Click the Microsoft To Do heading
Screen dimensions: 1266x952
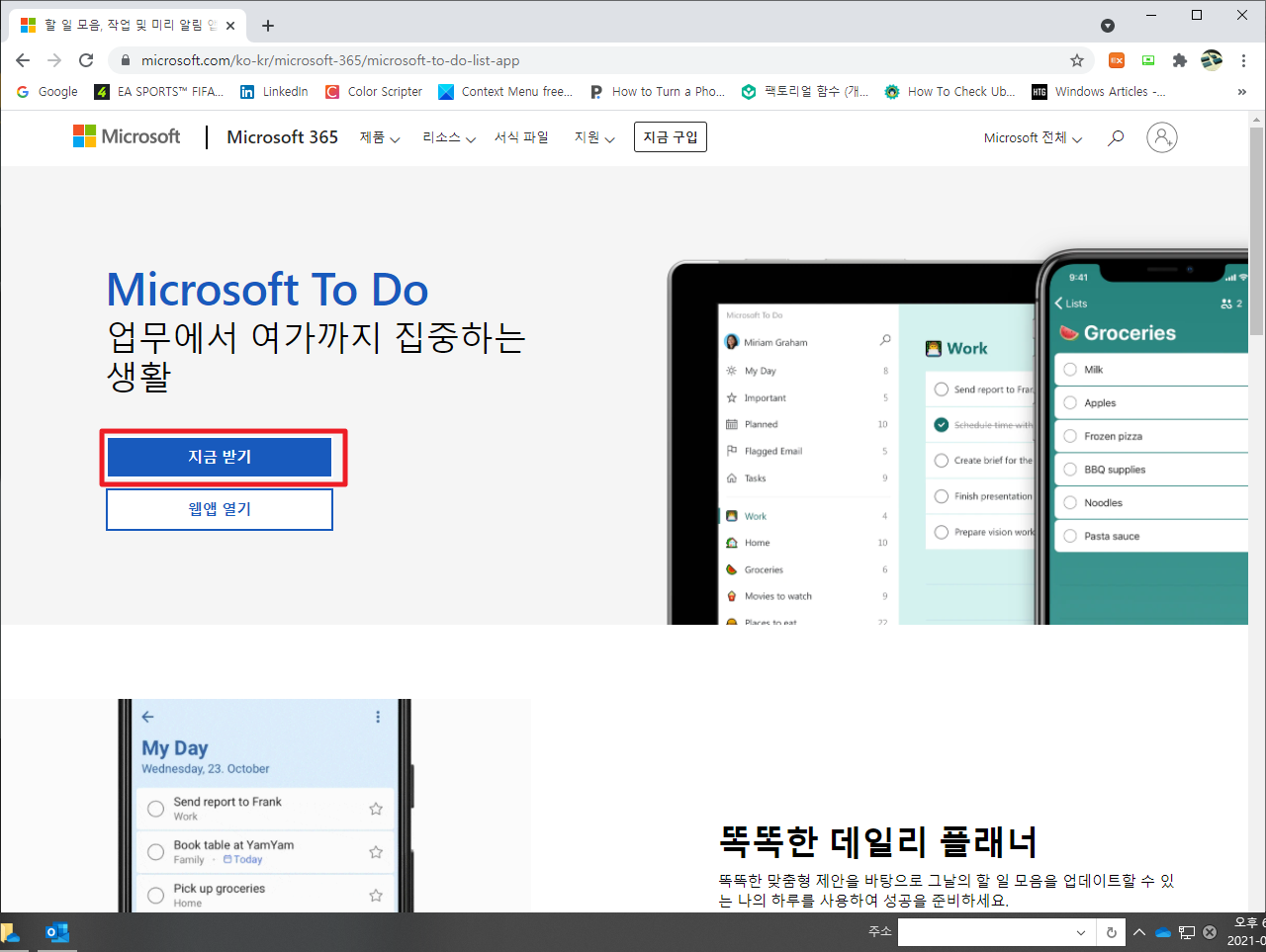click(x=267, y=290)
